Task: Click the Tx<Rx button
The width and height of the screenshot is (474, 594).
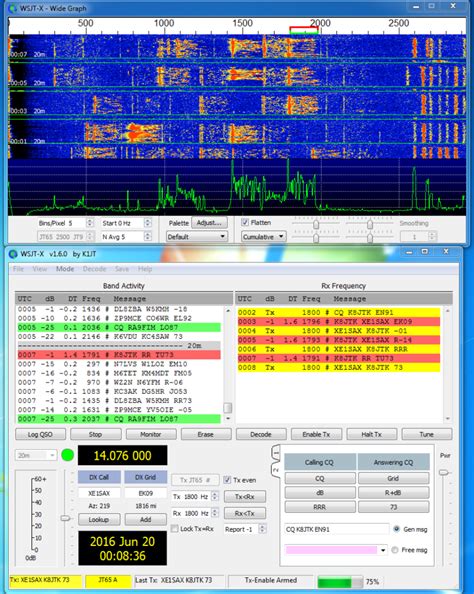Action: pyautogui.click(x=245, y=496)
